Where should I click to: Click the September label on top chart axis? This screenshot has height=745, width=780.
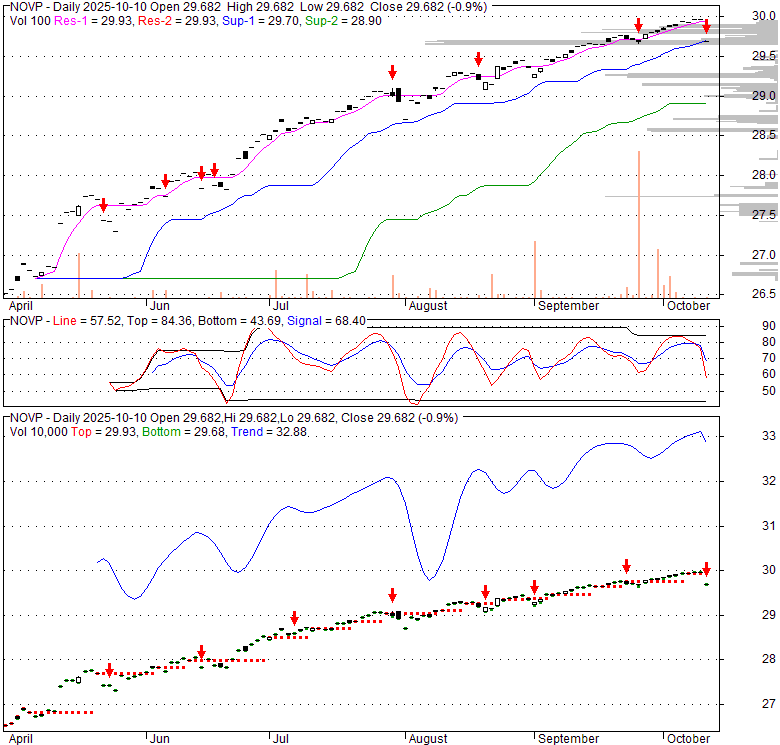(x=567, y=305)
